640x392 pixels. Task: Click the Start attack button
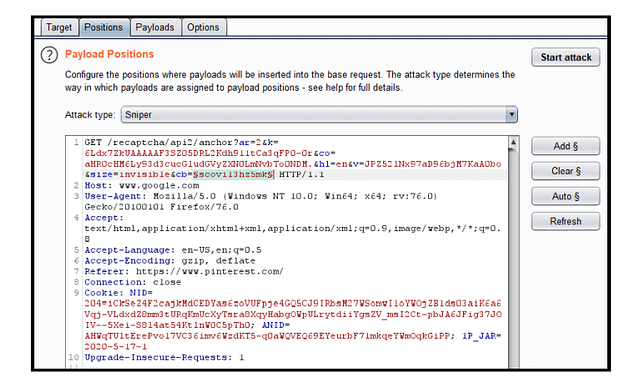[566, 57]
